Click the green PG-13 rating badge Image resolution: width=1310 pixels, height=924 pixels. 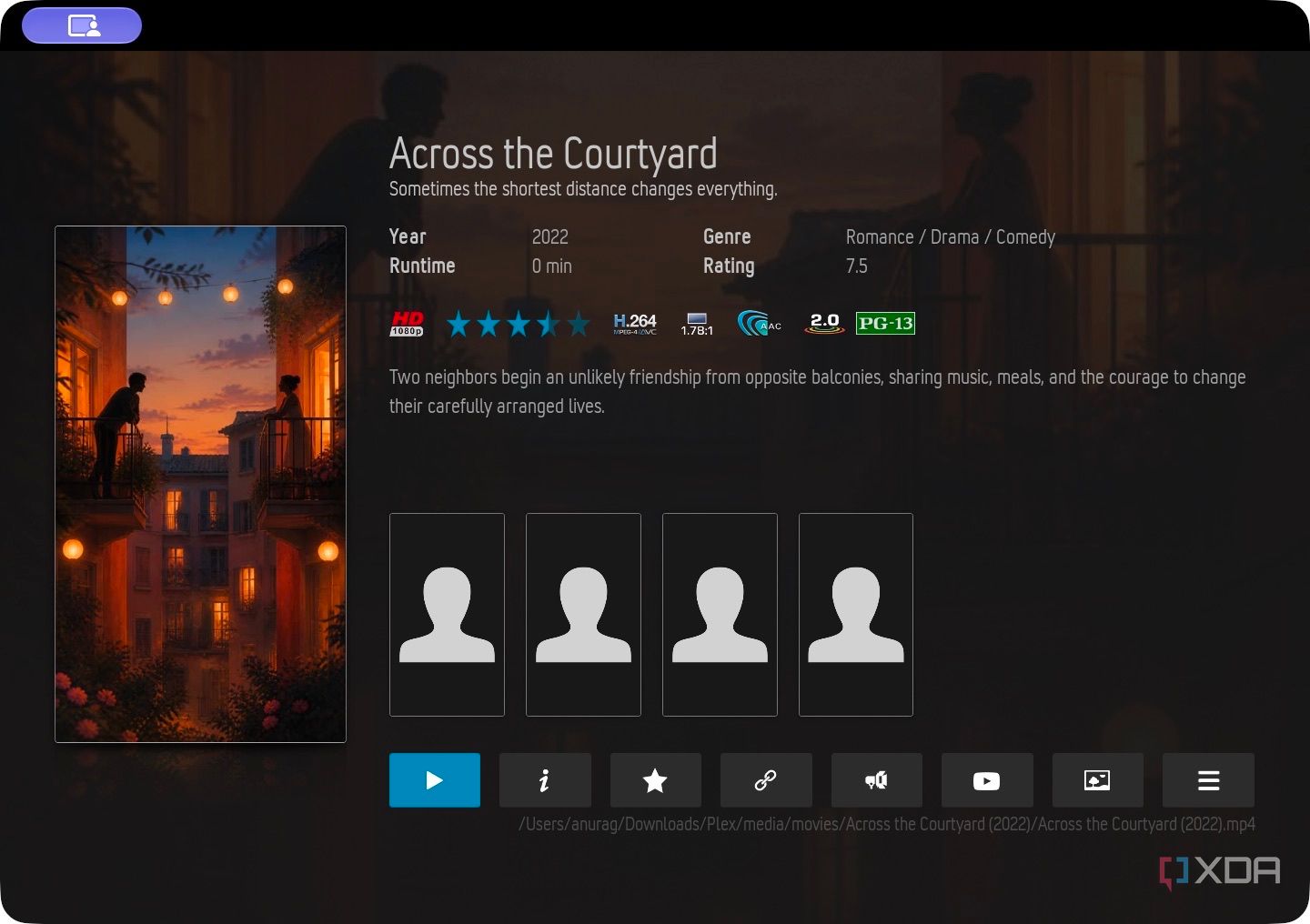[885, 324]
